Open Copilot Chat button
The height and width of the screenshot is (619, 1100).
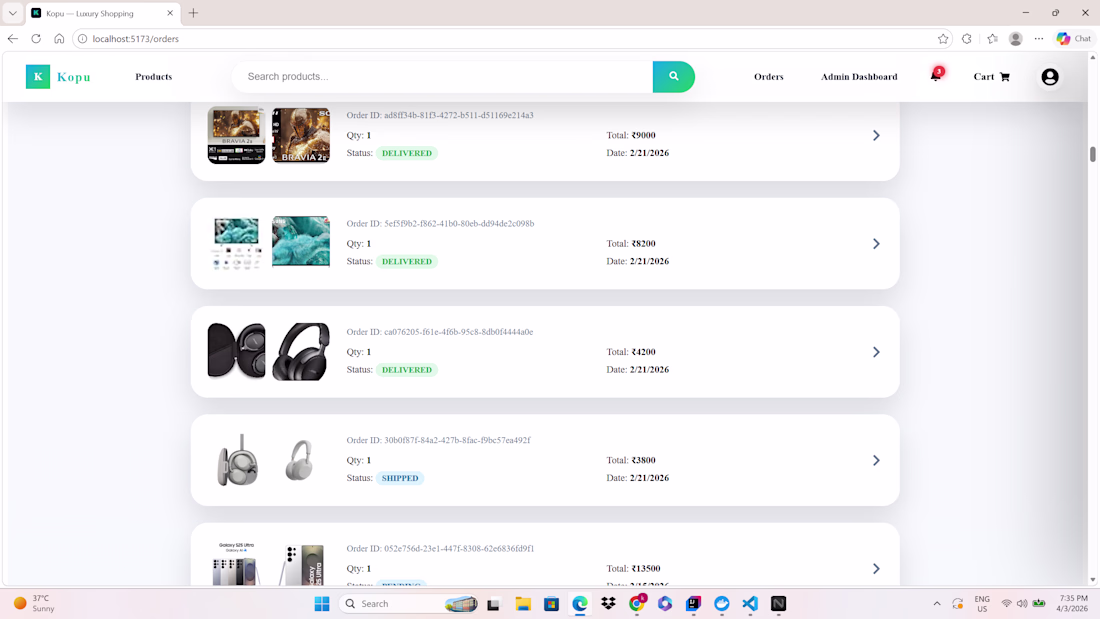[1074, 39]
